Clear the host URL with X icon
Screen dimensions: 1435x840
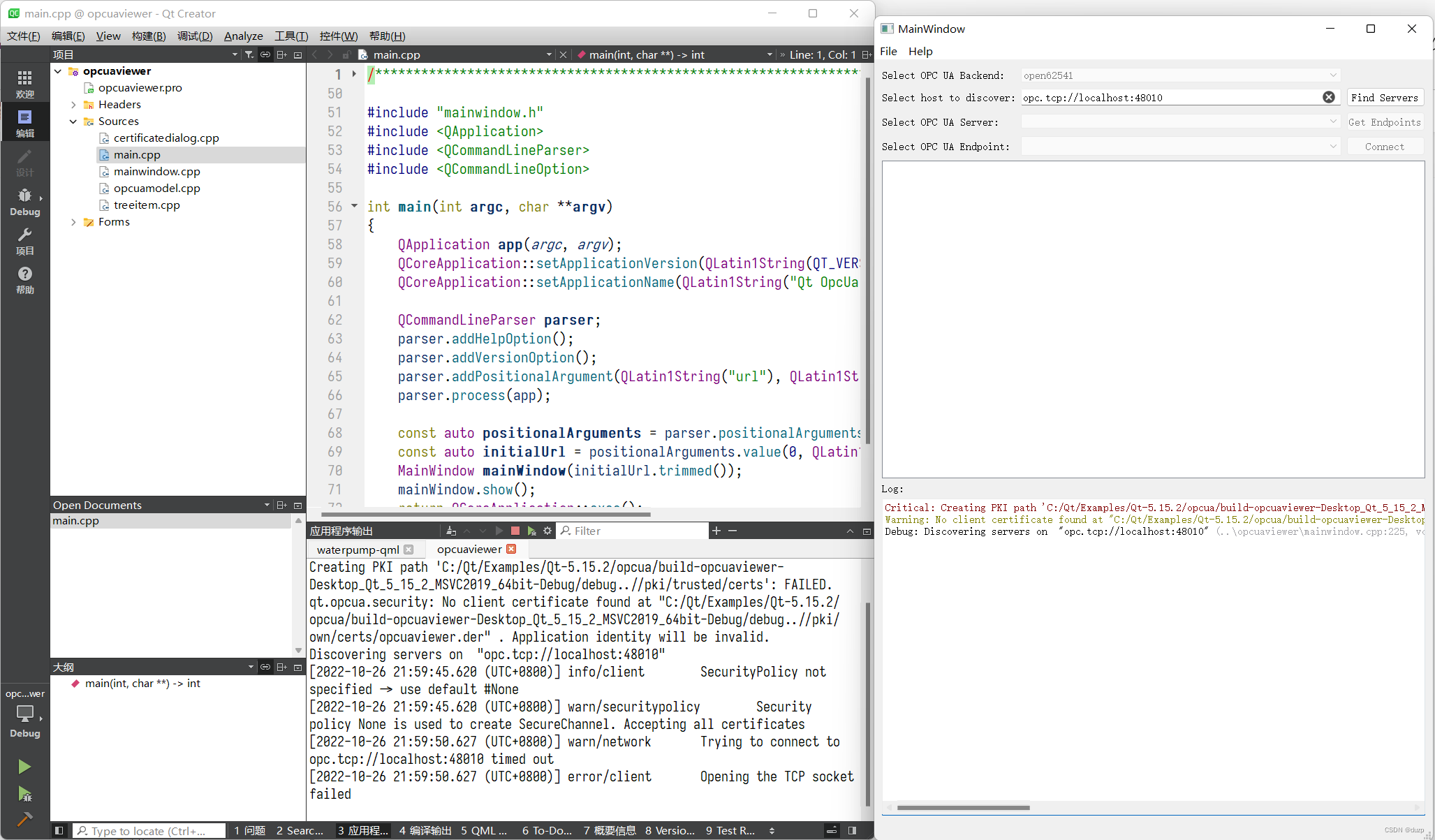tap(1328, 98)
